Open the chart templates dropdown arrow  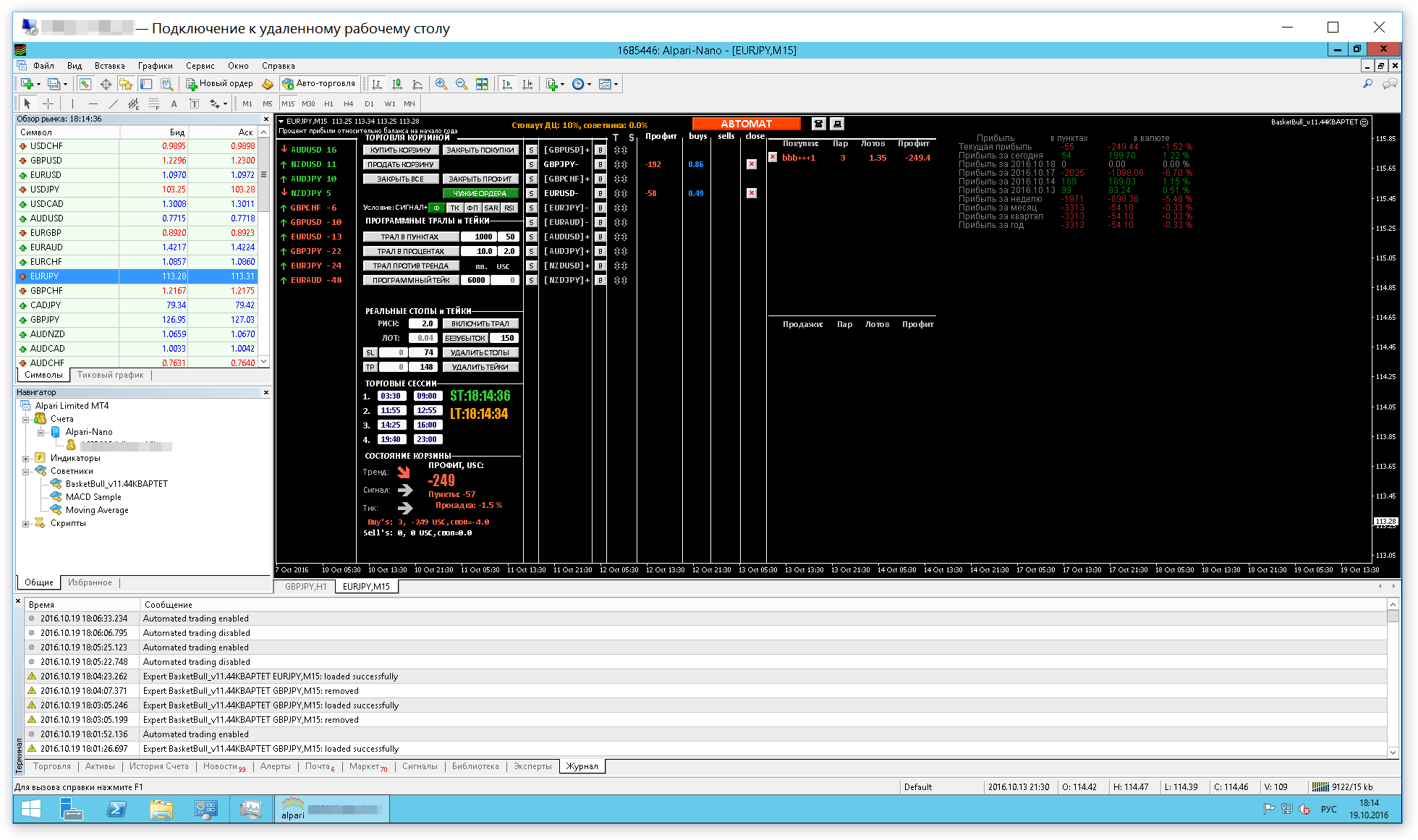(x=616, y=84)
